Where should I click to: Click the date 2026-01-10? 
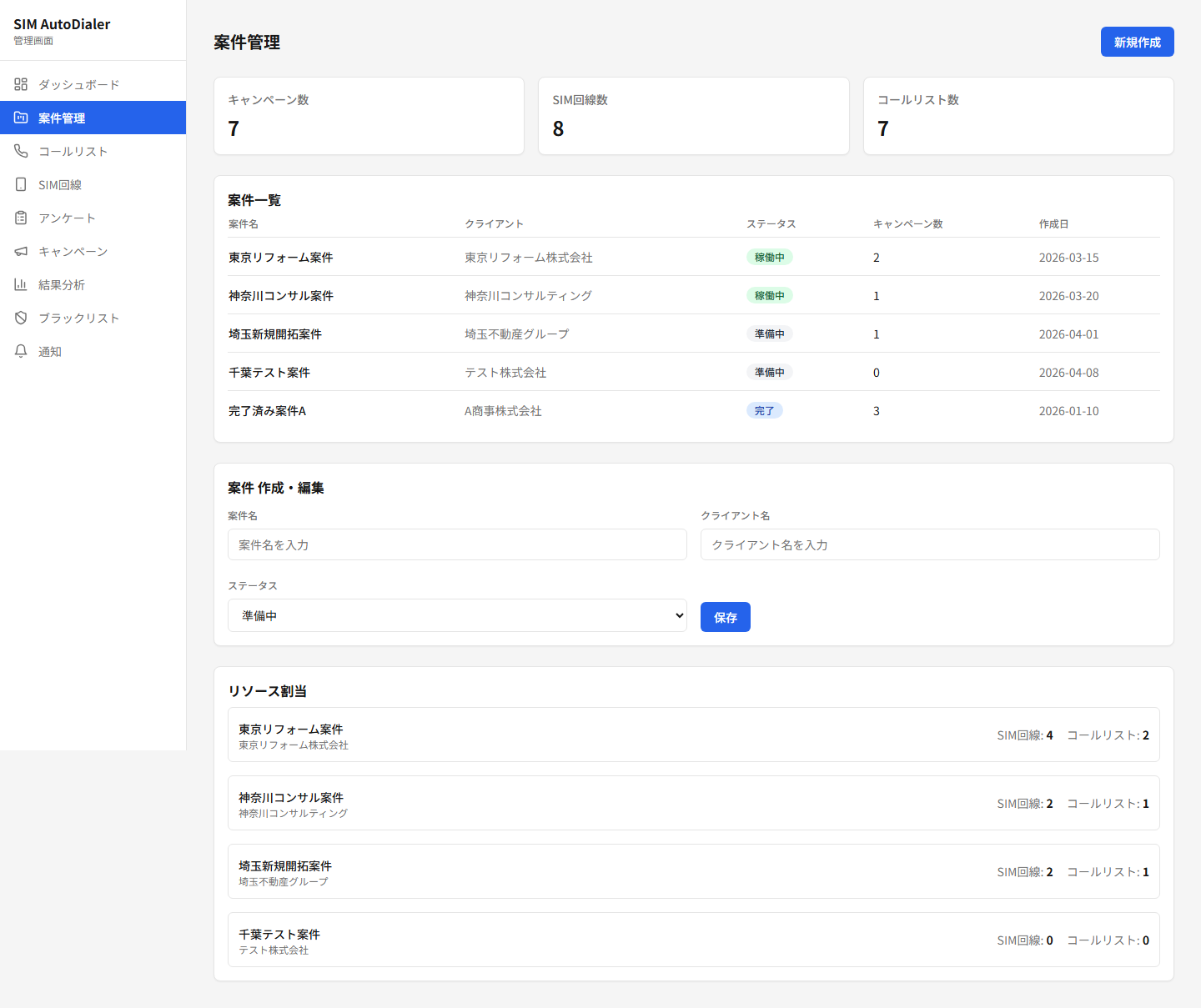point(1068,411)
